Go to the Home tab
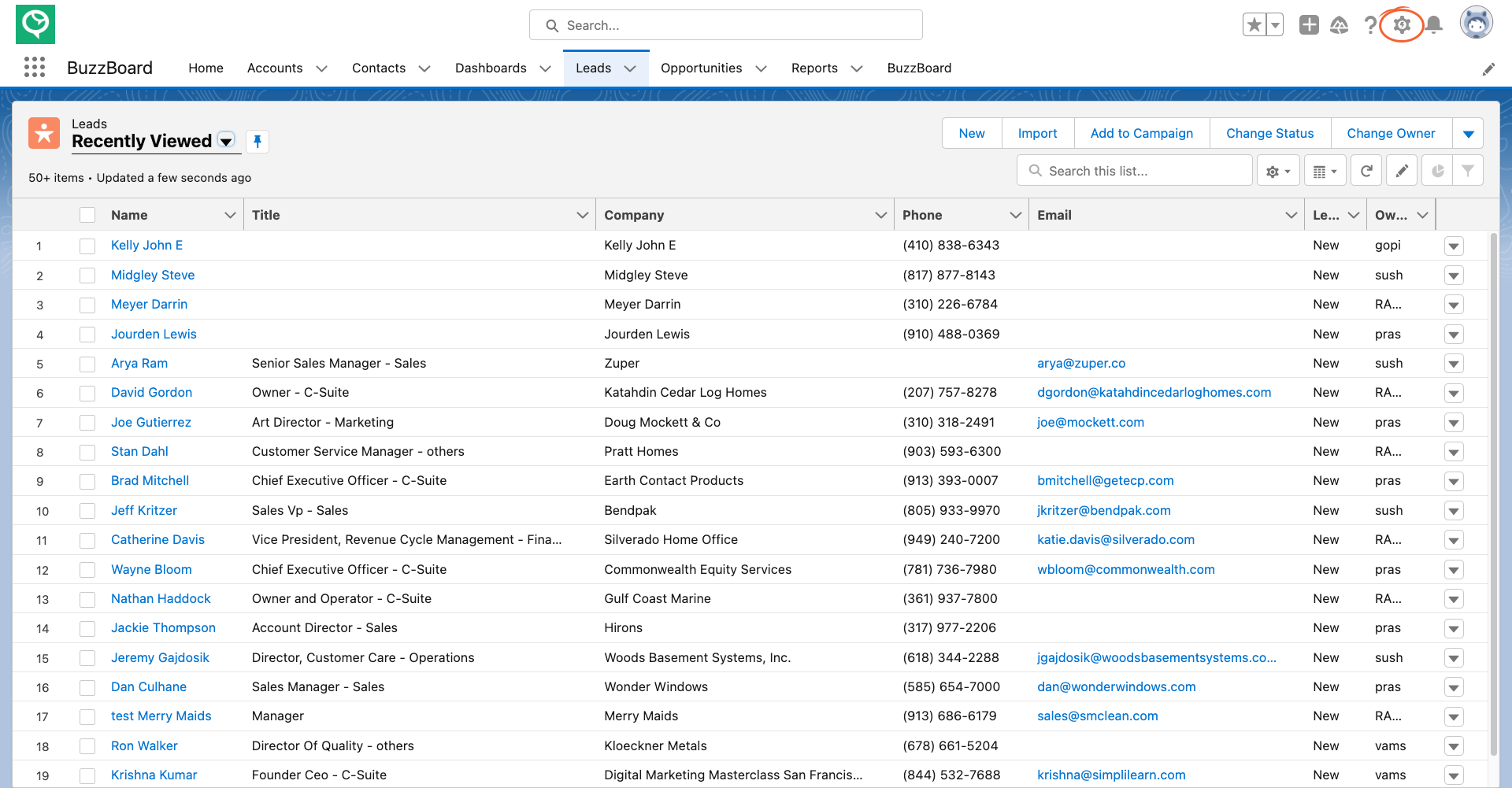Screen dimensions: 1512x788 [206, 68]
